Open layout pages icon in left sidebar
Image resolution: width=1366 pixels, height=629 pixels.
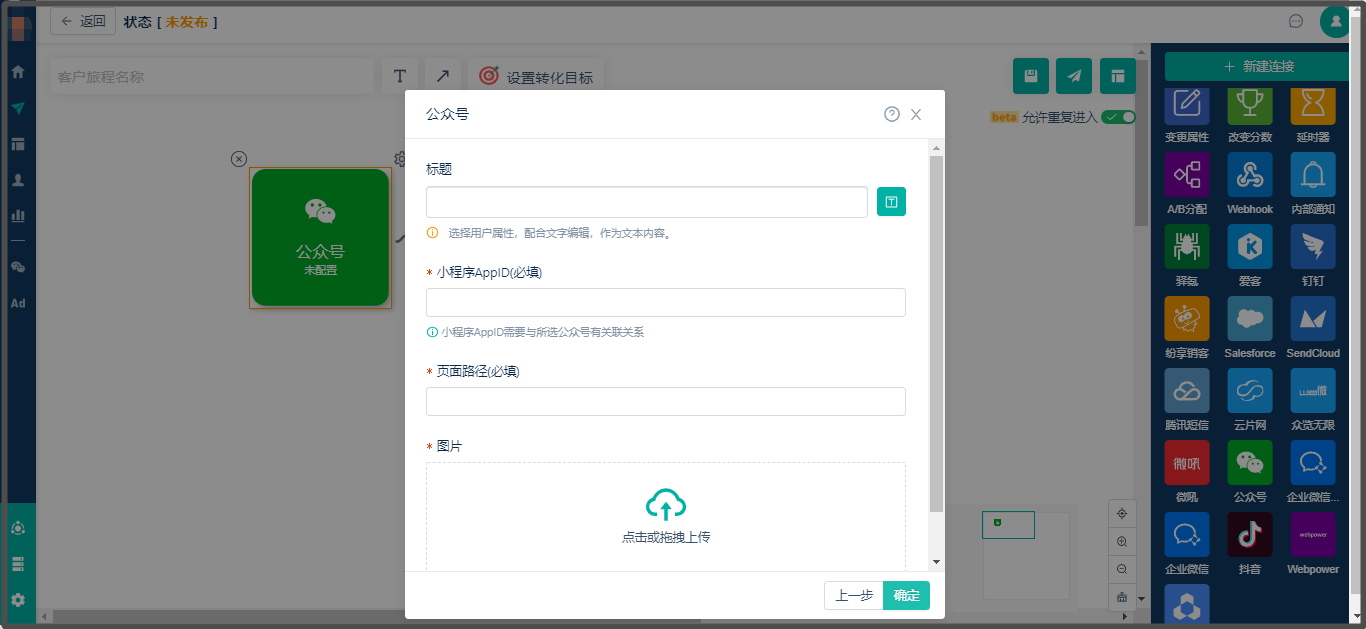click(18, 144)
